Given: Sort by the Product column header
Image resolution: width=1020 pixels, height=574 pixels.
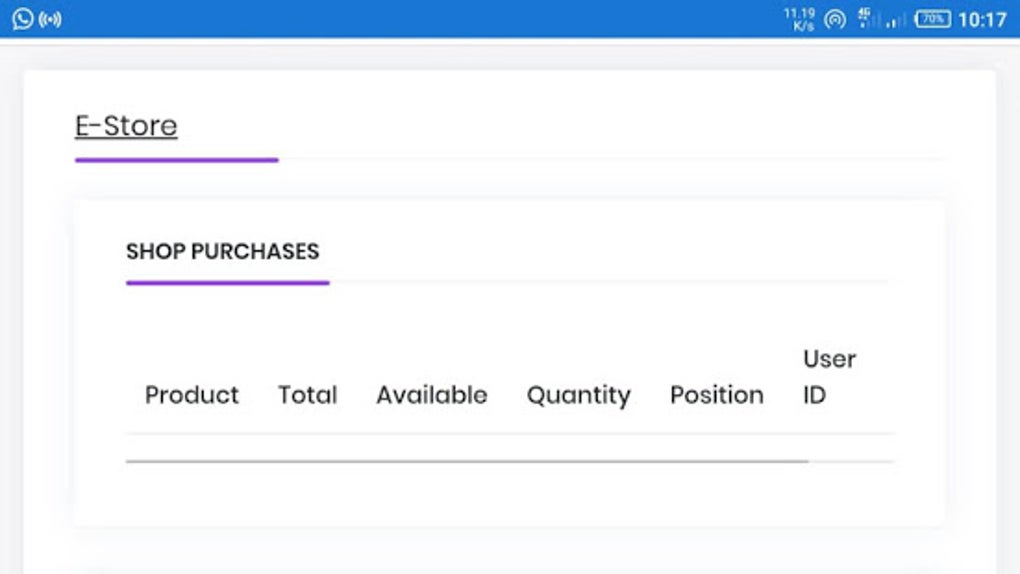Looking at the screenshot, I should pos(192,395).
